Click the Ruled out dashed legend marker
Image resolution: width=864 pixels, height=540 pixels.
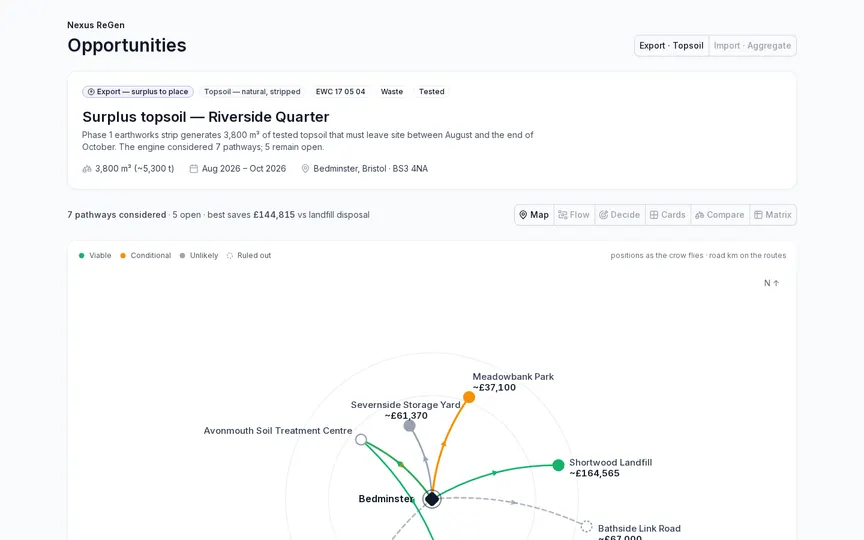230,256
